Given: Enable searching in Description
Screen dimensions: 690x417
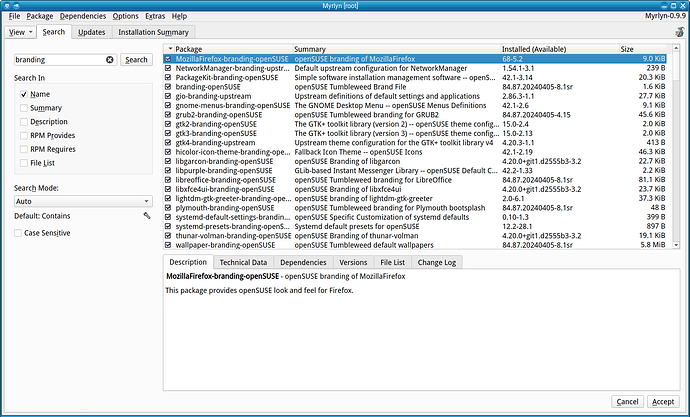Looking at the screenshot, I should pos(24,121).
